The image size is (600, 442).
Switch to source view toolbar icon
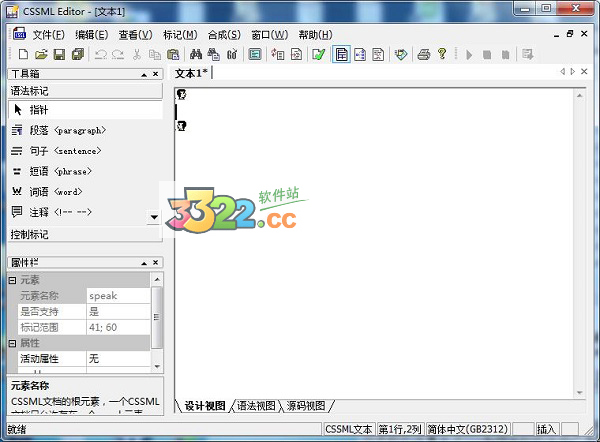point(378,54)
